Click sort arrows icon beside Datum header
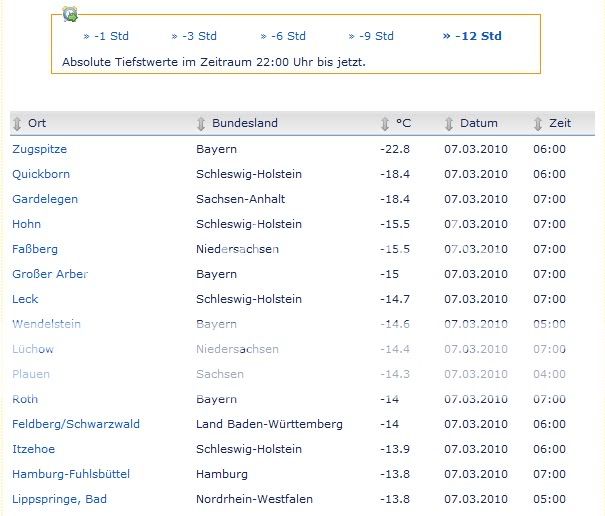This screenshot has width=605, height=516. point(449,124)
